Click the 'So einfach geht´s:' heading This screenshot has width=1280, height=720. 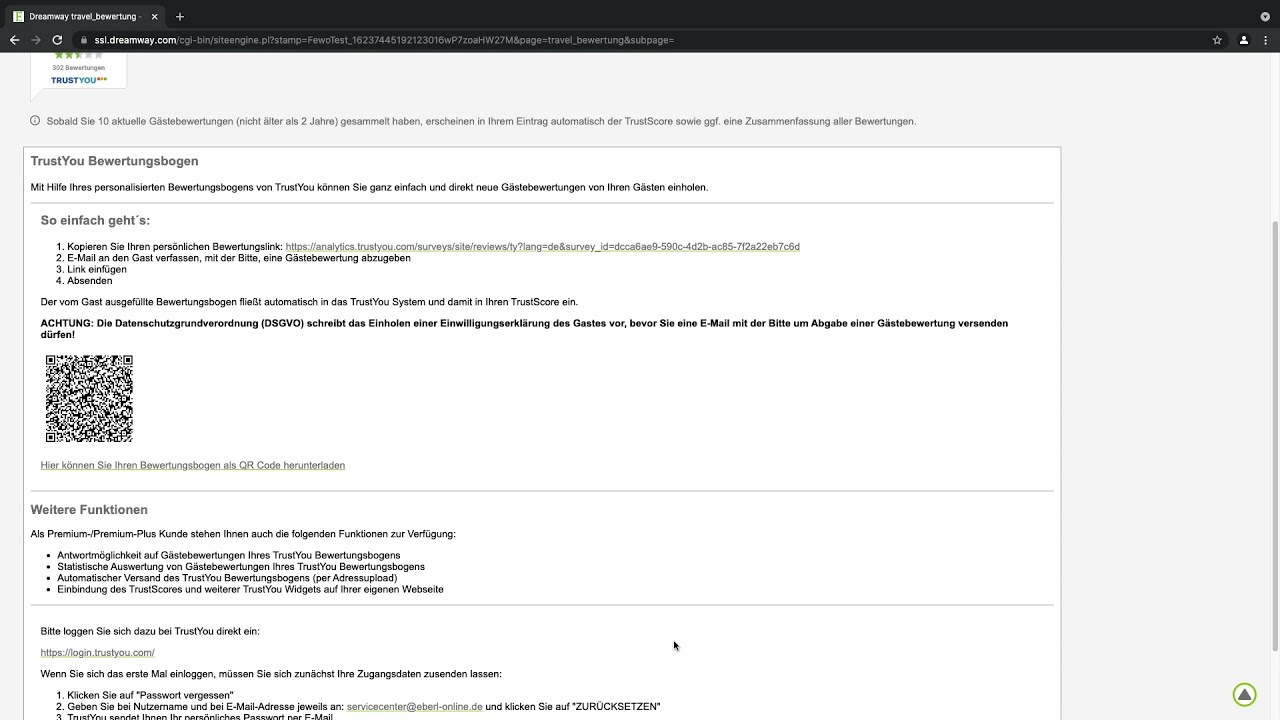(x=95, y=221)
